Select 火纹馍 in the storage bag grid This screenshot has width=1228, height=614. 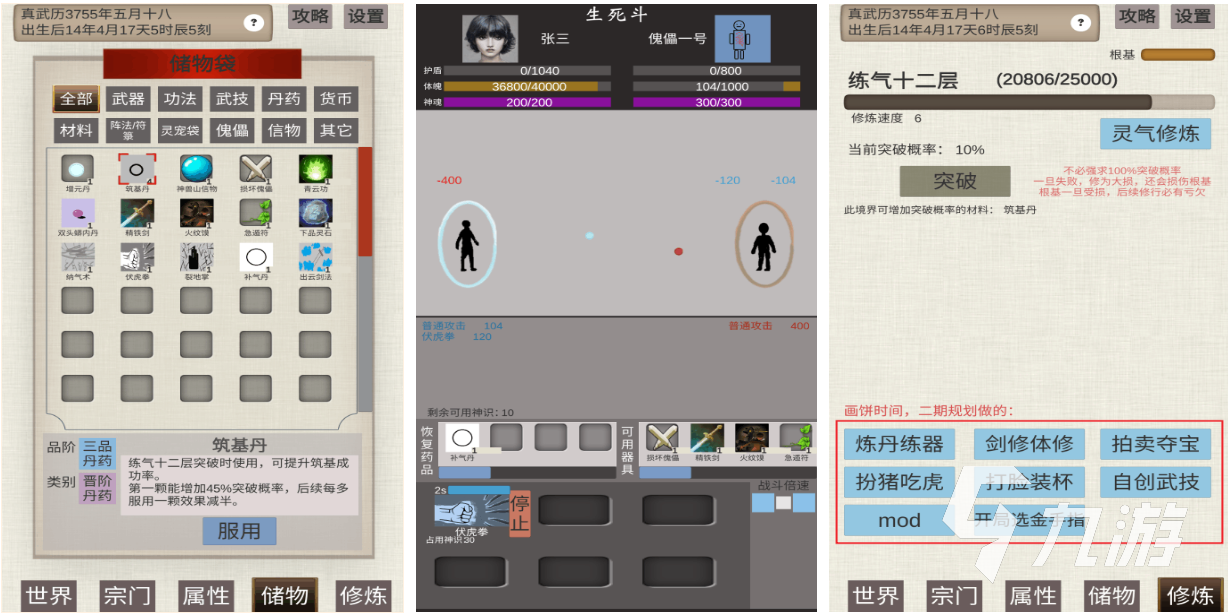click(197, 213)
